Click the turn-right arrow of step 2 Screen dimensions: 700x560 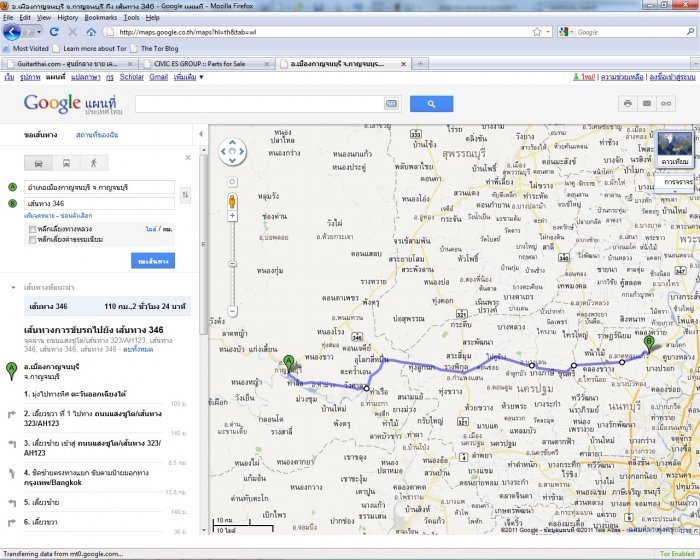(12, 415)
